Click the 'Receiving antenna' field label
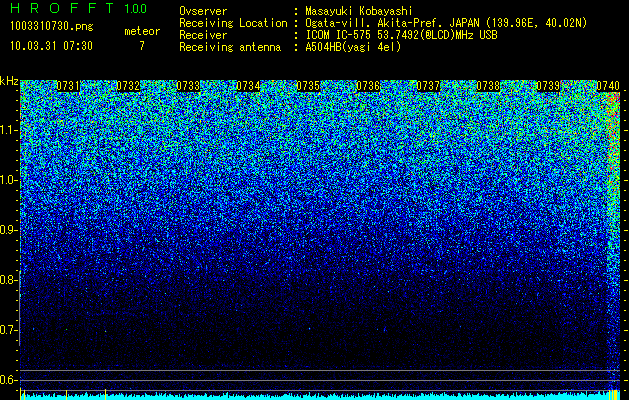 click(230, 47)
